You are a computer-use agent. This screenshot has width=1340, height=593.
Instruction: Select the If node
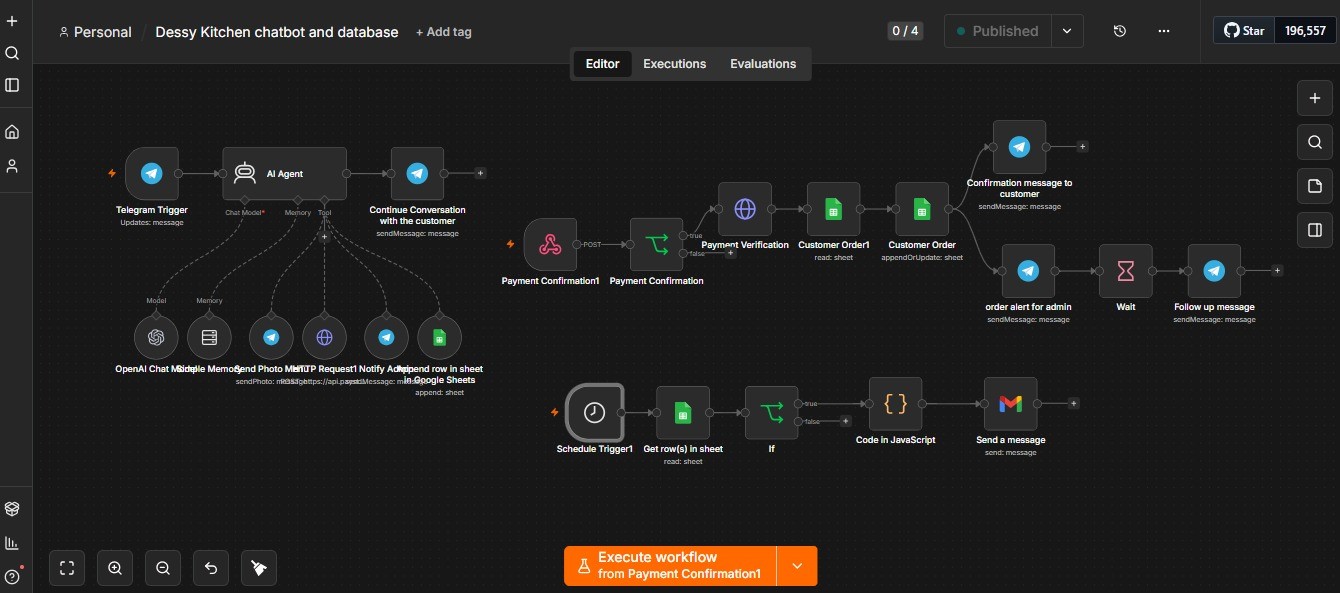772,413
